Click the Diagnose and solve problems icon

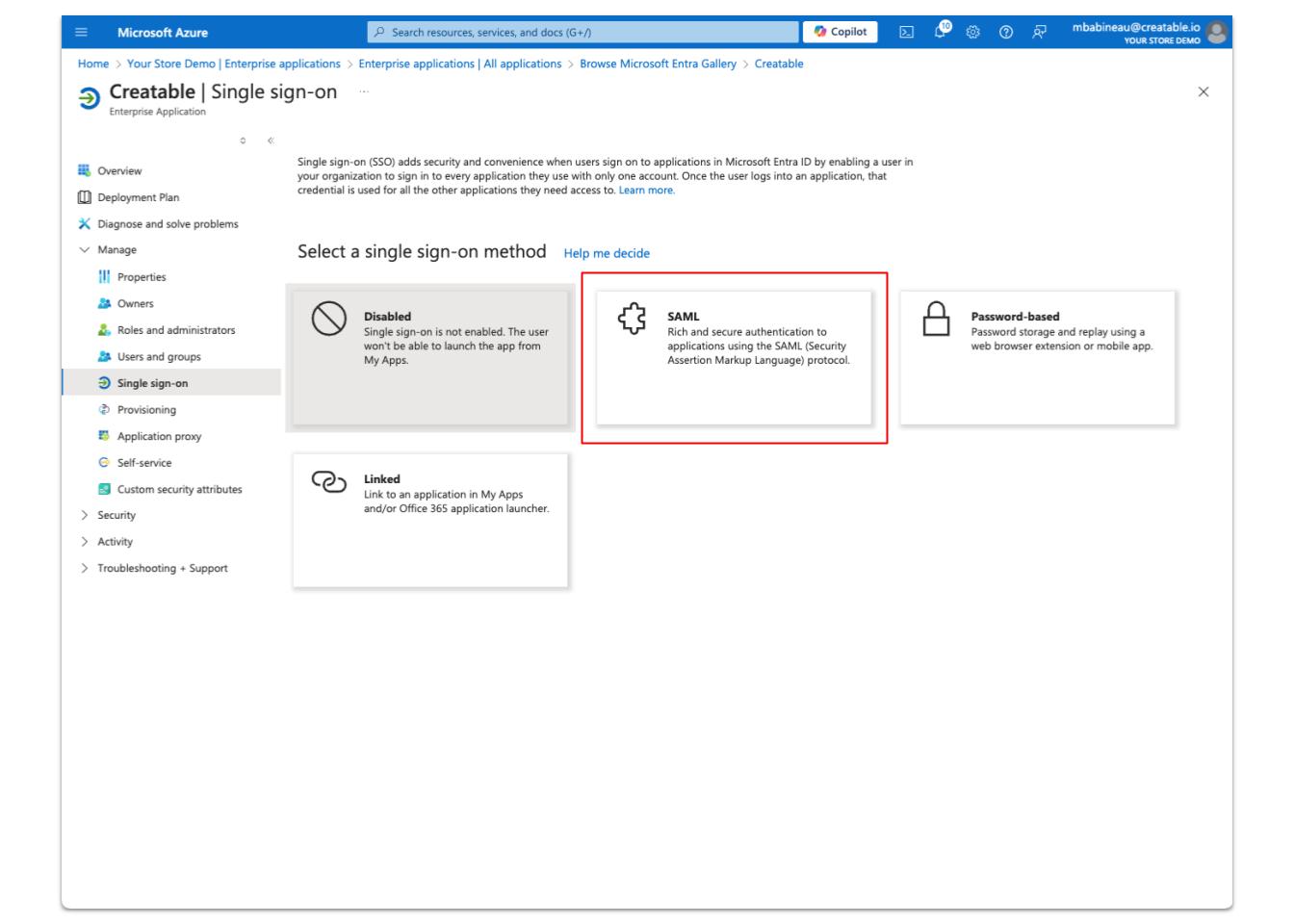point(84,224)
